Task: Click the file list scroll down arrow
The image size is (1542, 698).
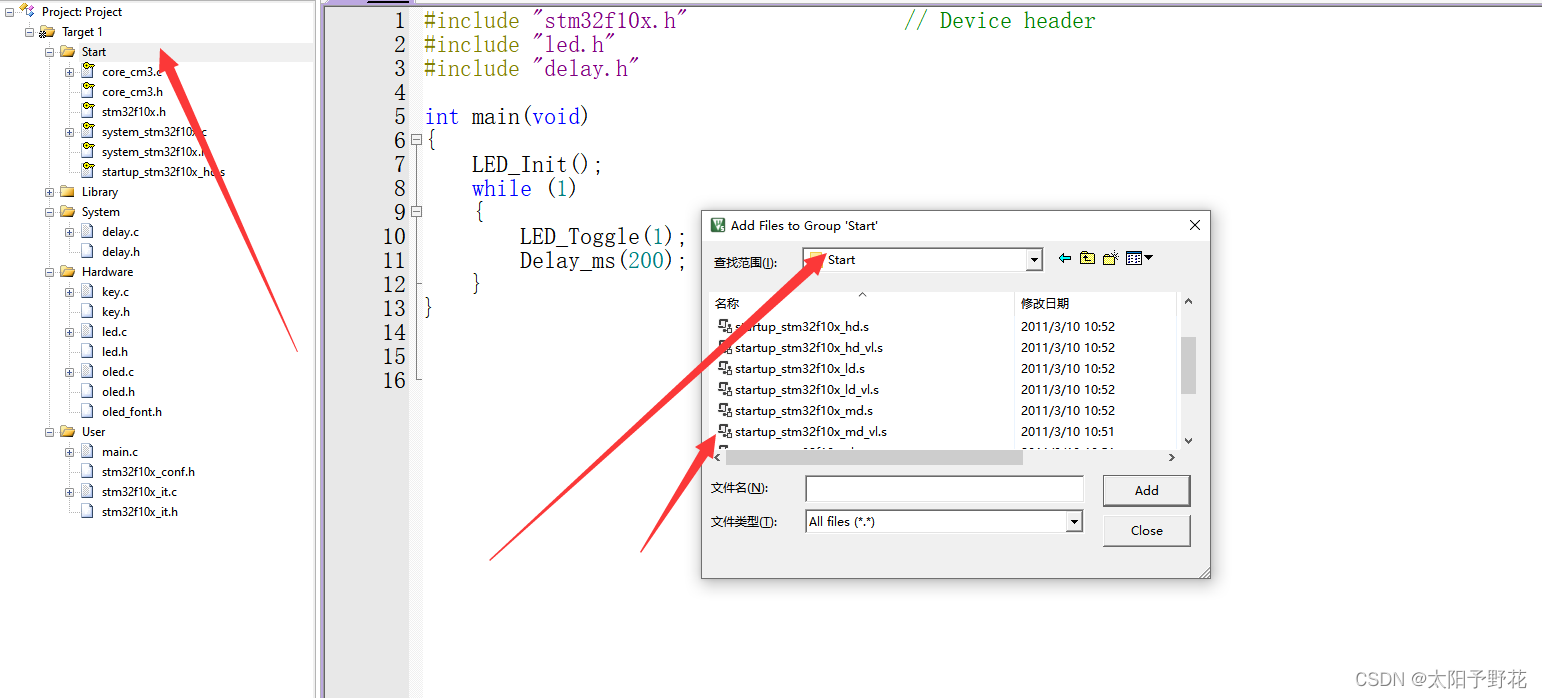Action: pyautogui.click(x=1188, y=440)
